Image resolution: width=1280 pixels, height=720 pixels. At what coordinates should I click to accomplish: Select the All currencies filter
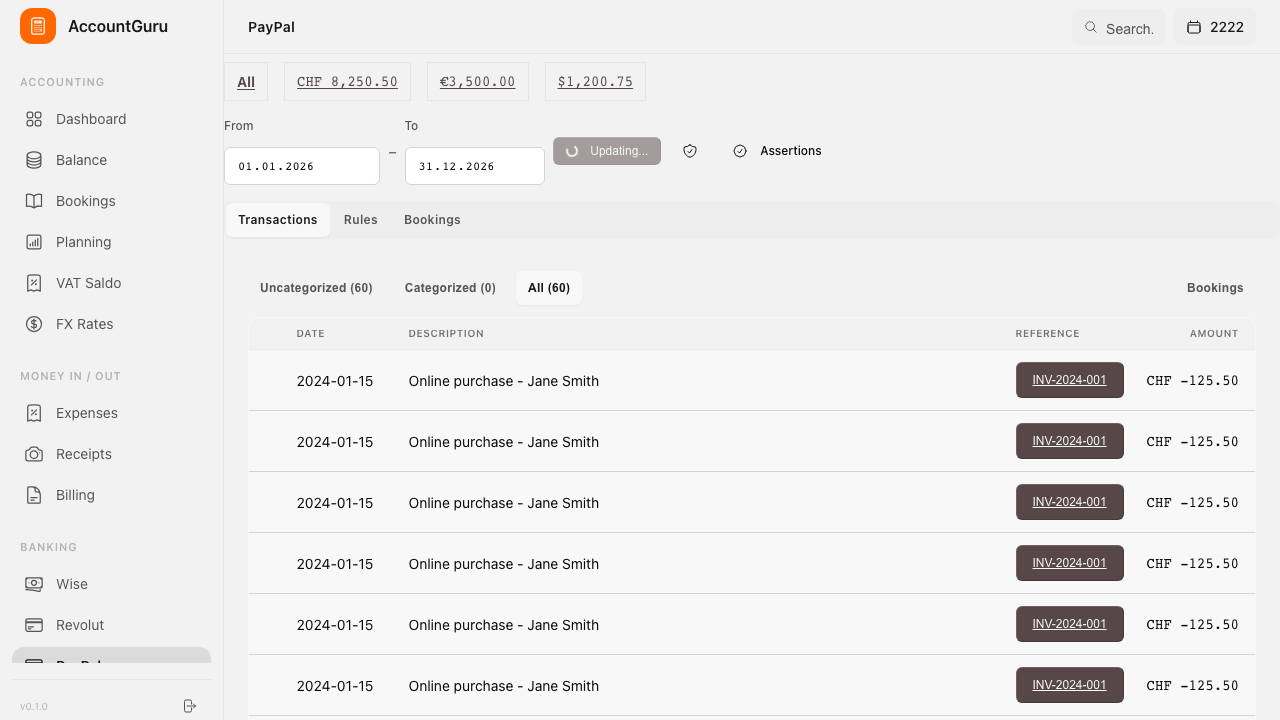coord(246,82)
